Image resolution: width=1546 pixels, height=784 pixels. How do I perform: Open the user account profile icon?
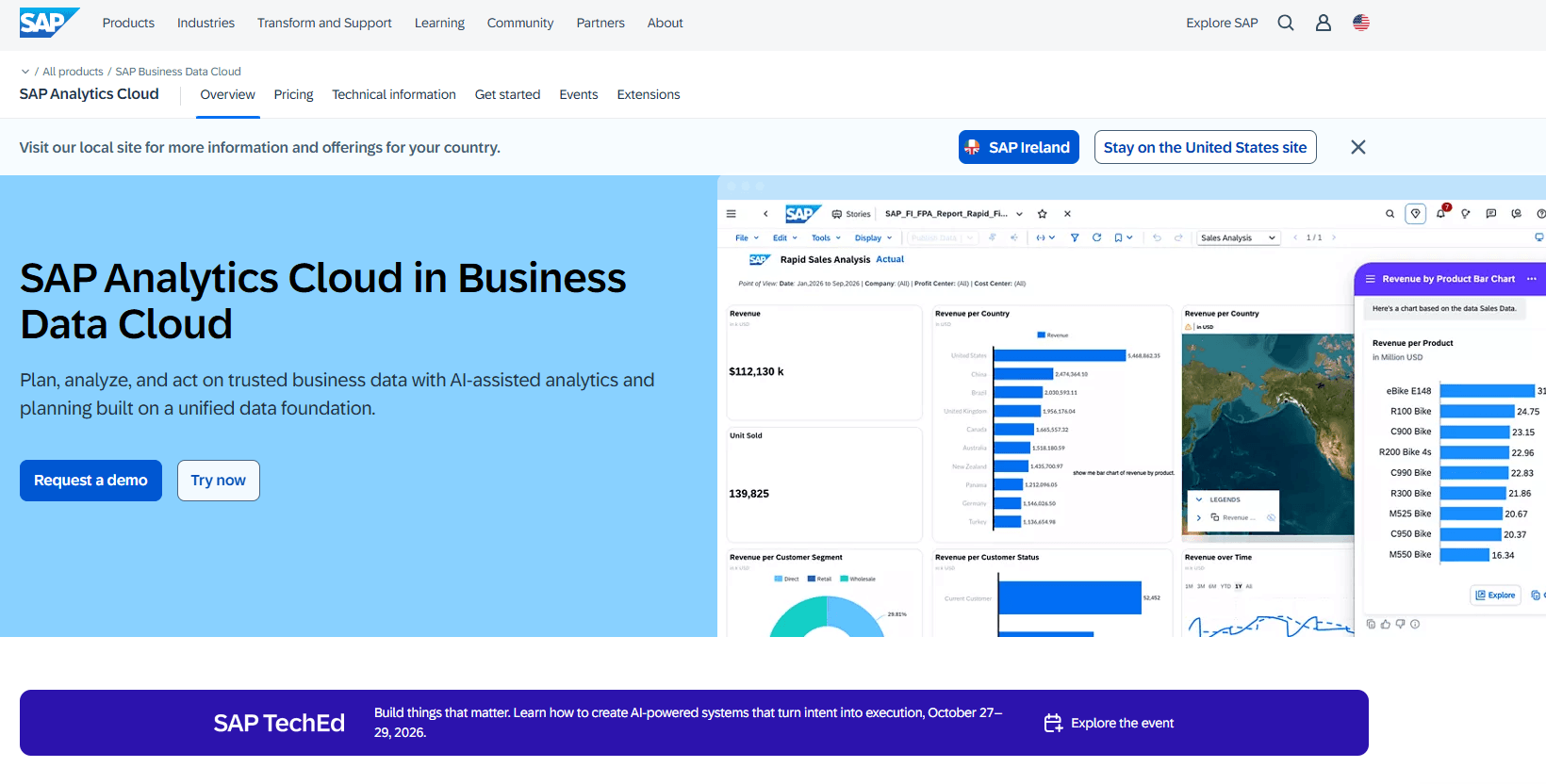(1324, 23)
